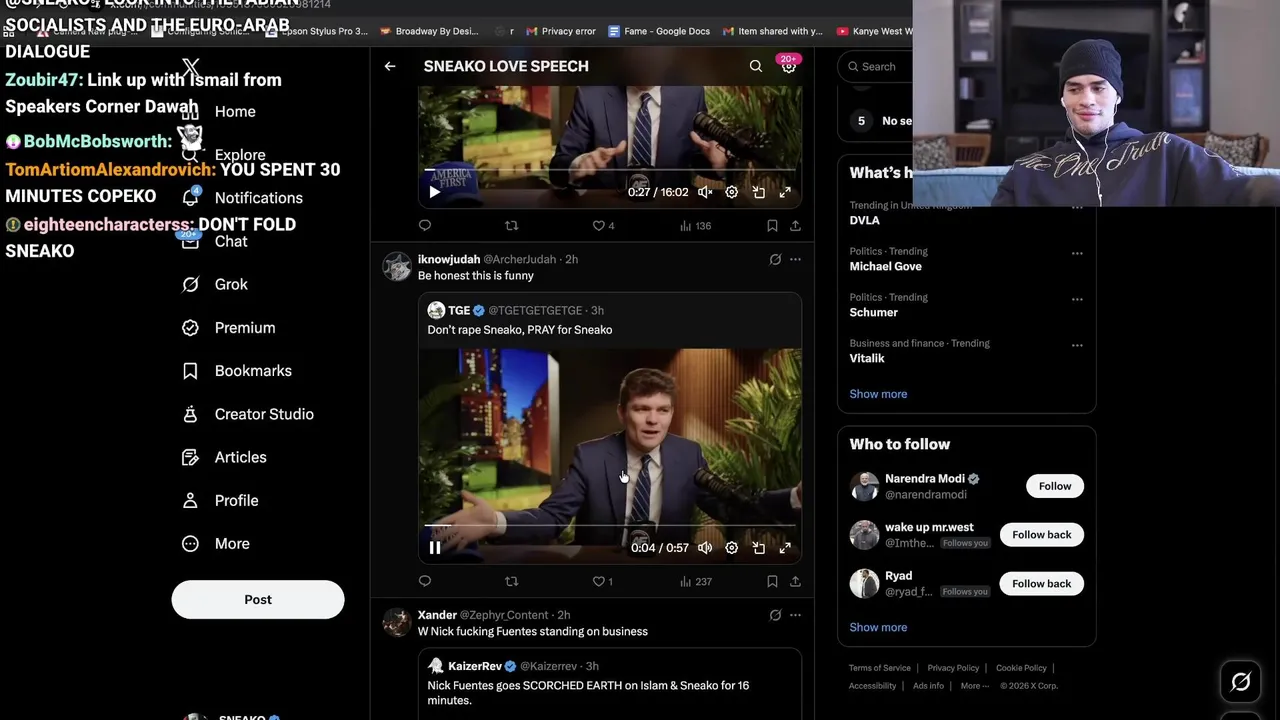Image resolution: width=1280 pixels, height=720 pixels.
Task: Unmute the top 16:02 video
Action: [x=705, y=192]
